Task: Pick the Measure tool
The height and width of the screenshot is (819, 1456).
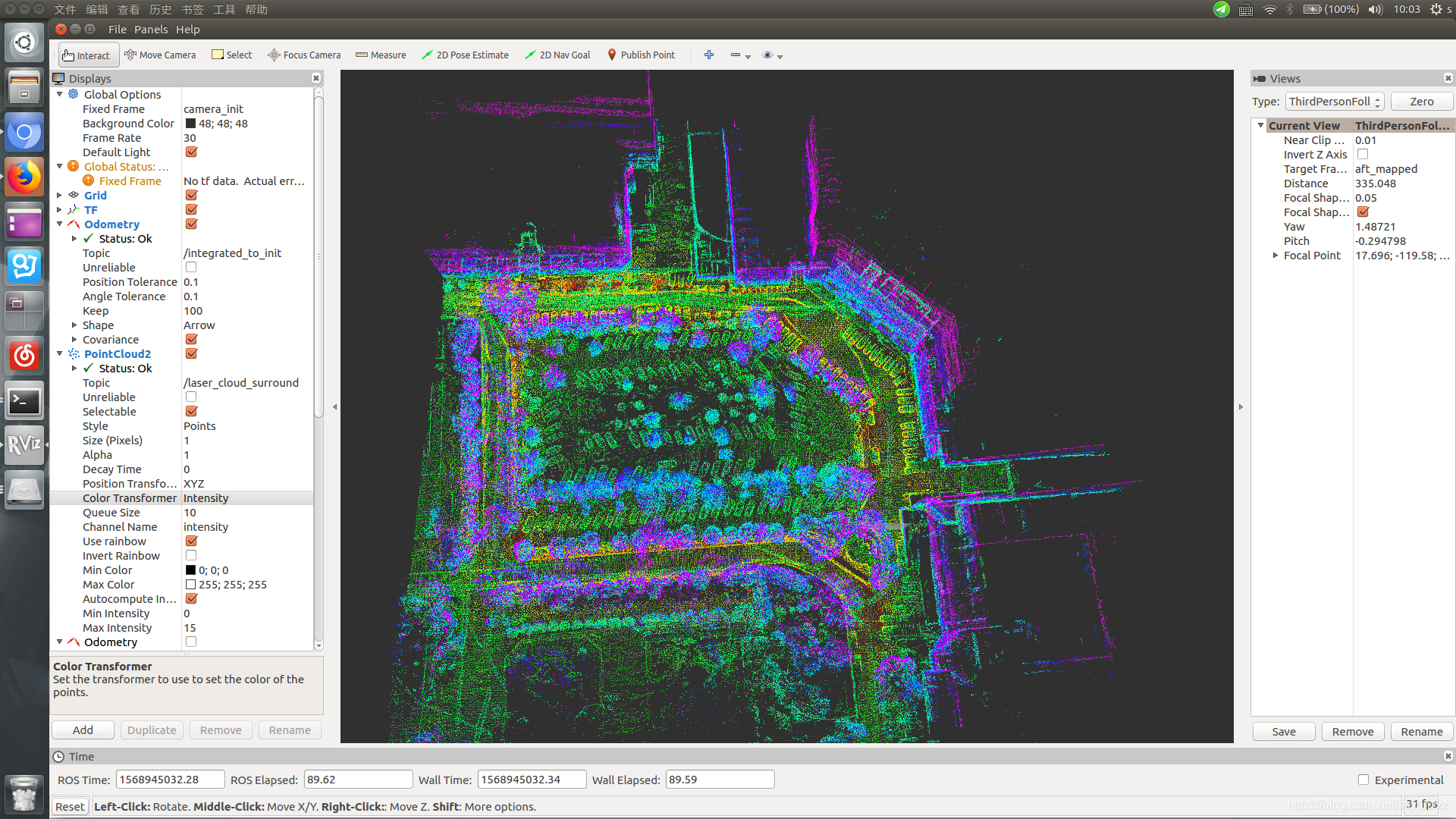Action: pyautogui.click(x=381, y=55)
